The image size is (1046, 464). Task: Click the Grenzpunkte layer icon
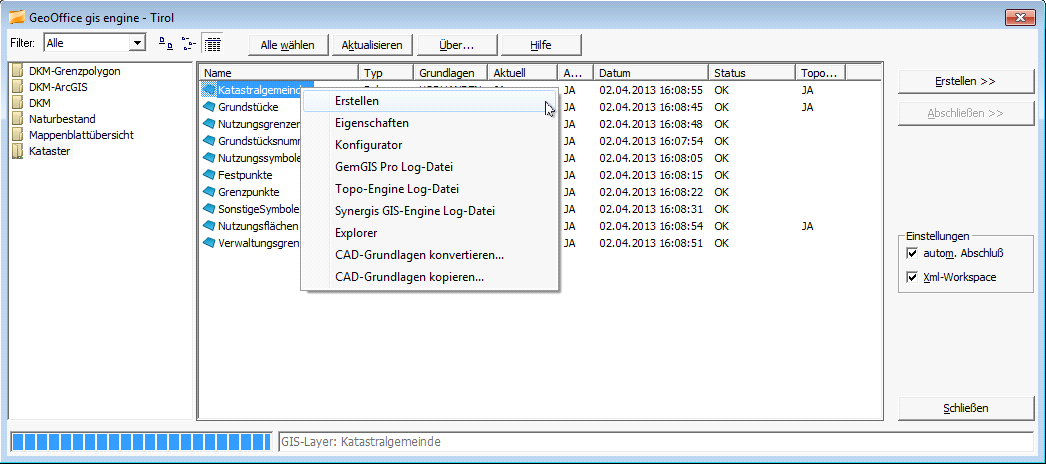(209, 191)
